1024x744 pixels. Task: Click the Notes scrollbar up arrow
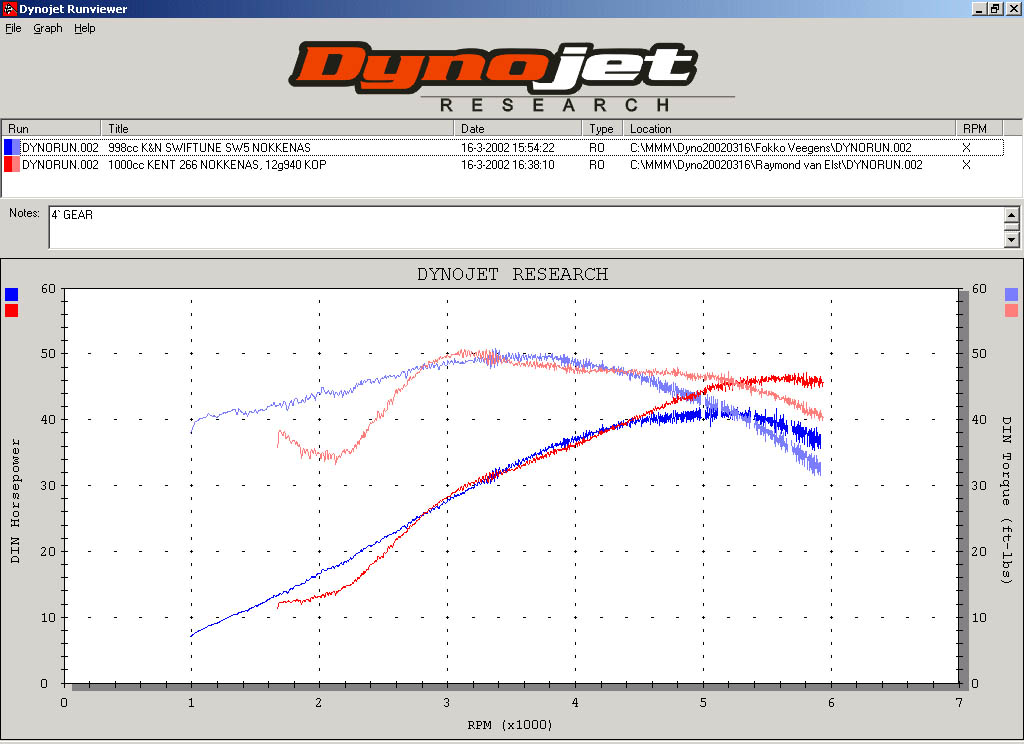[1012, 214]
